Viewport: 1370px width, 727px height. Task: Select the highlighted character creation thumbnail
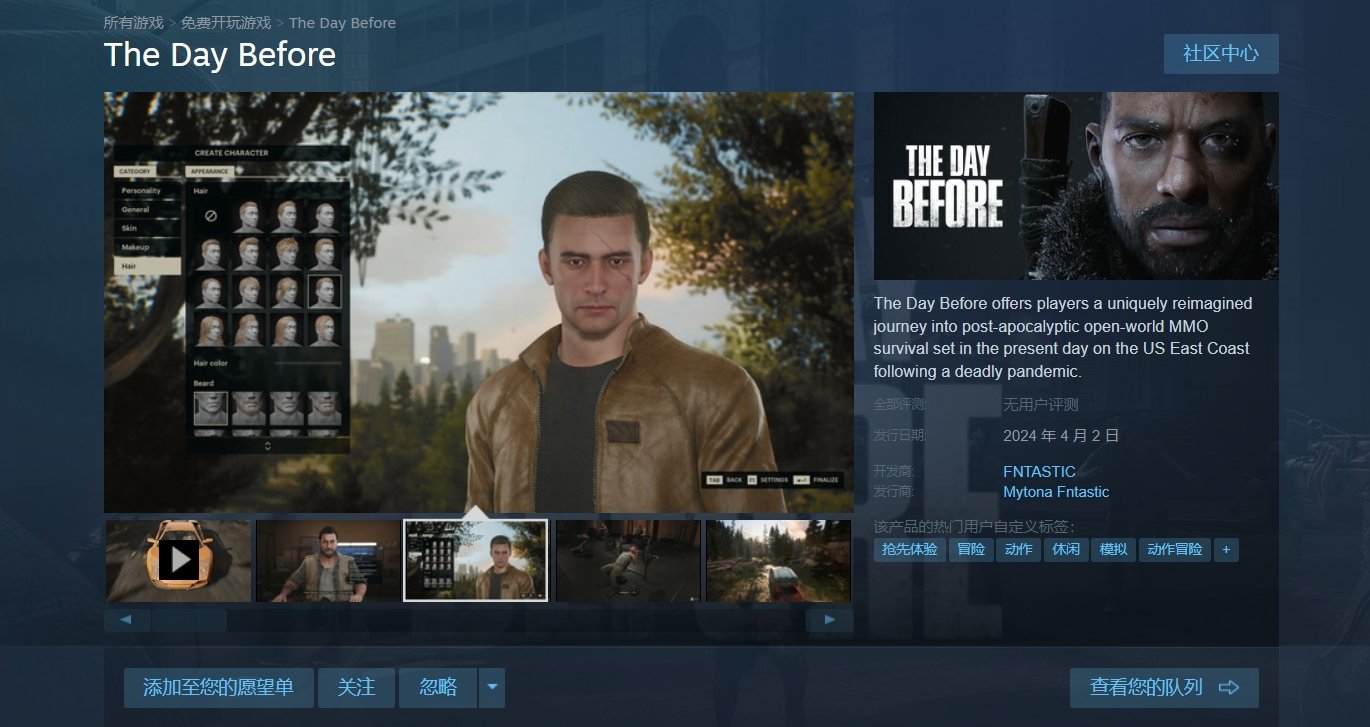pos(476,561)
